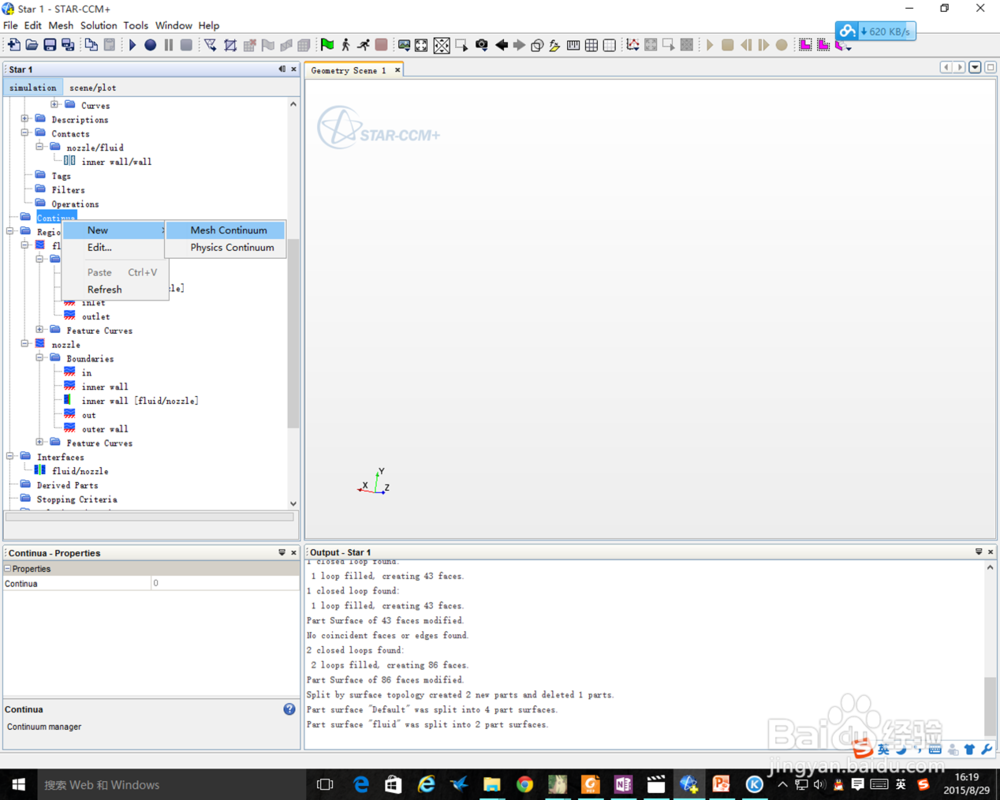This screenshot has height=800, width=1000.
Task: Click the green flag Initialize Solution icon
Action: [x=327, y=45]
